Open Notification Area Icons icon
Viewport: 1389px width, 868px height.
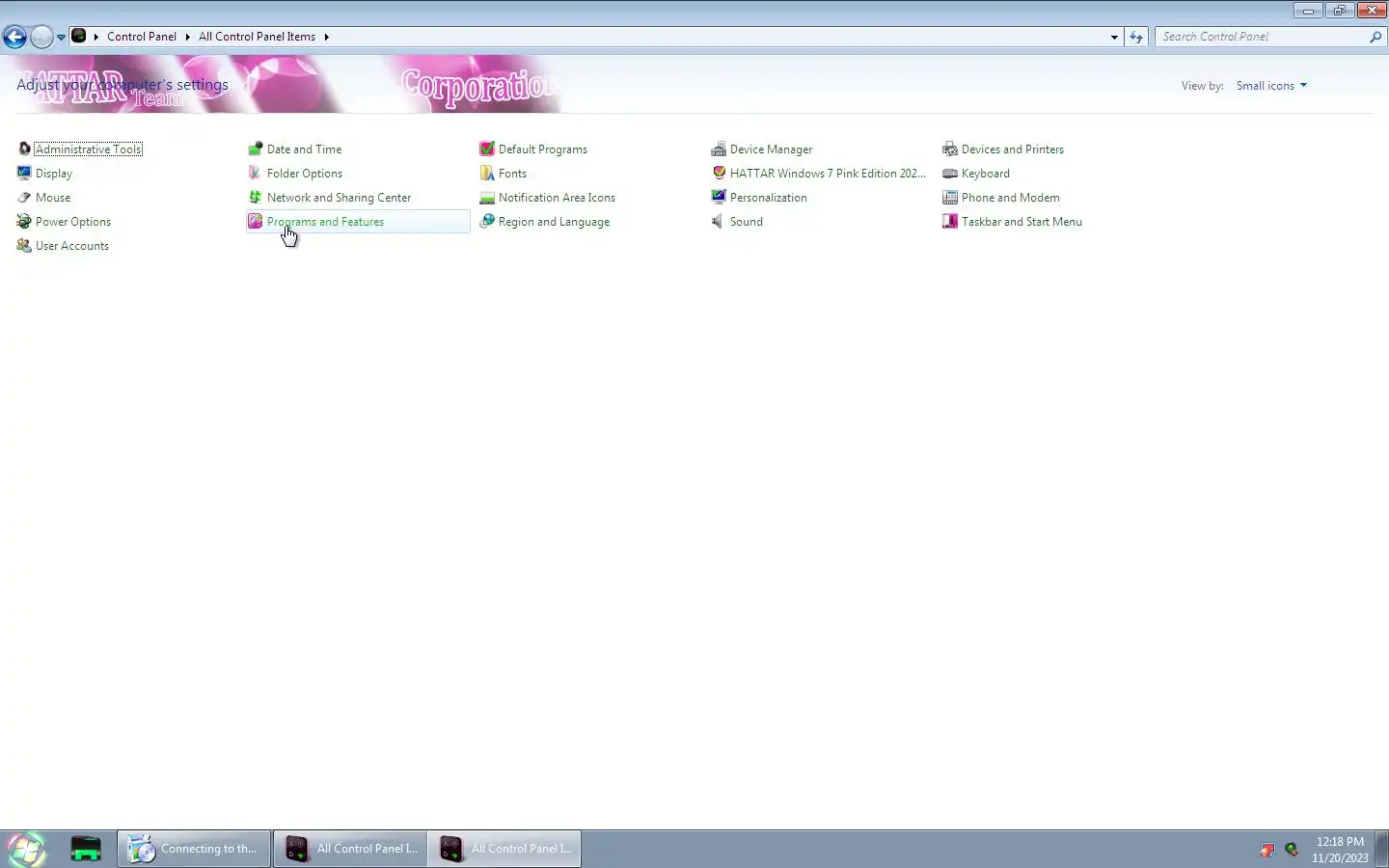(x=487, y=197)
